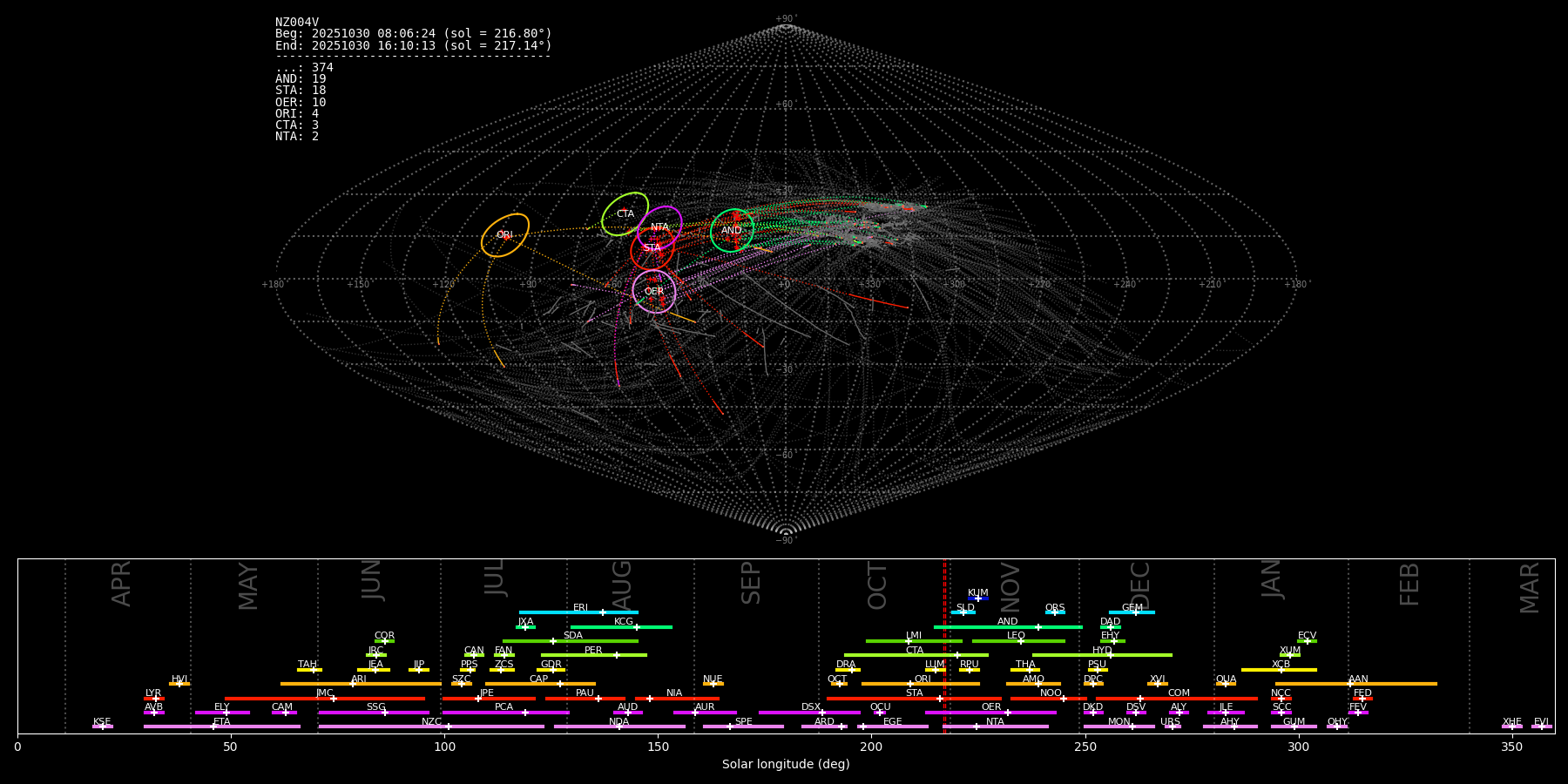Click the NTA radiant ellipse on sky map
Screen dimensions: 1568x784
(659, 227)
